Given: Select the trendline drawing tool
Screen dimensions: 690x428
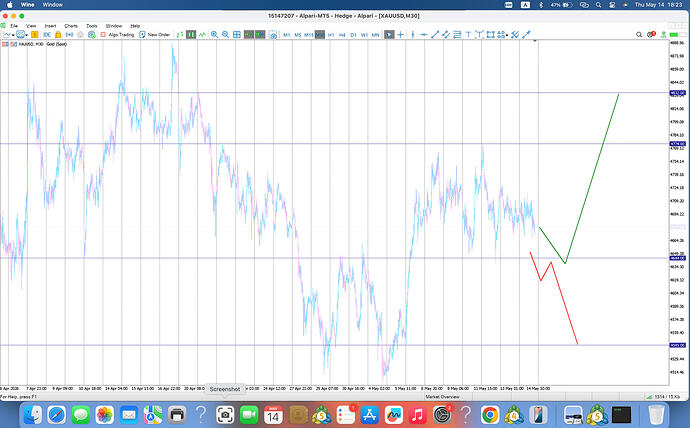Looking at the screenshot, I should tap(435, 34).
